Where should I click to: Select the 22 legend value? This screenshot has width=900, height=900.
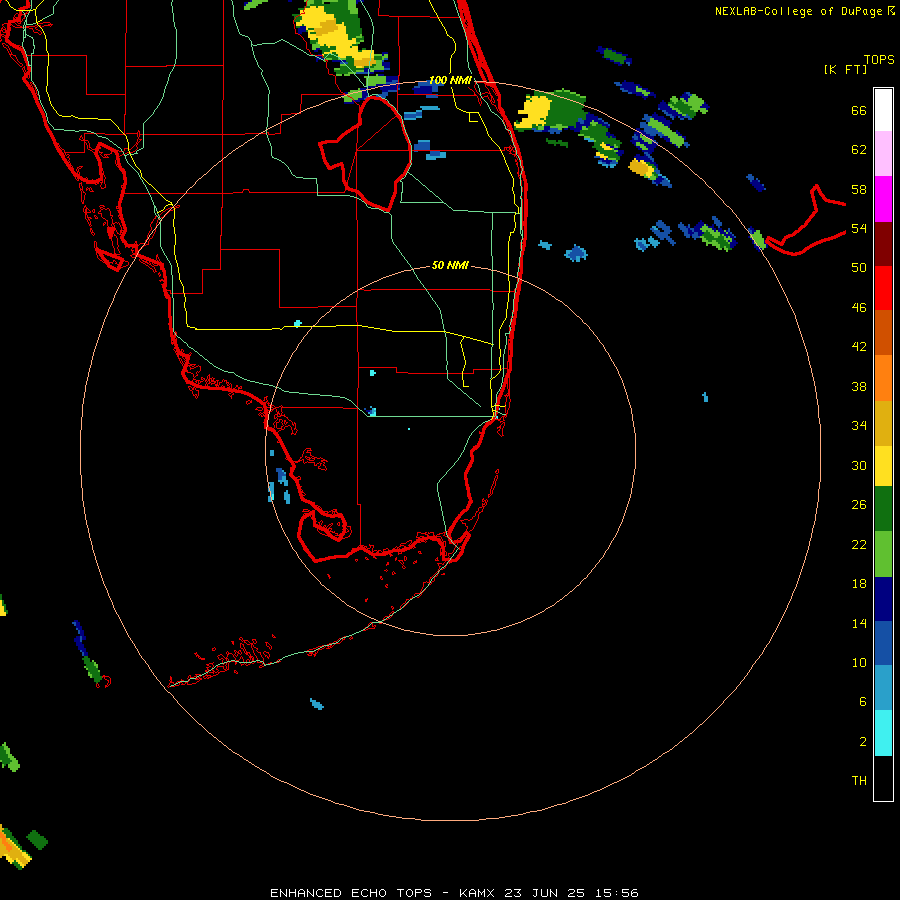(859, 545)
